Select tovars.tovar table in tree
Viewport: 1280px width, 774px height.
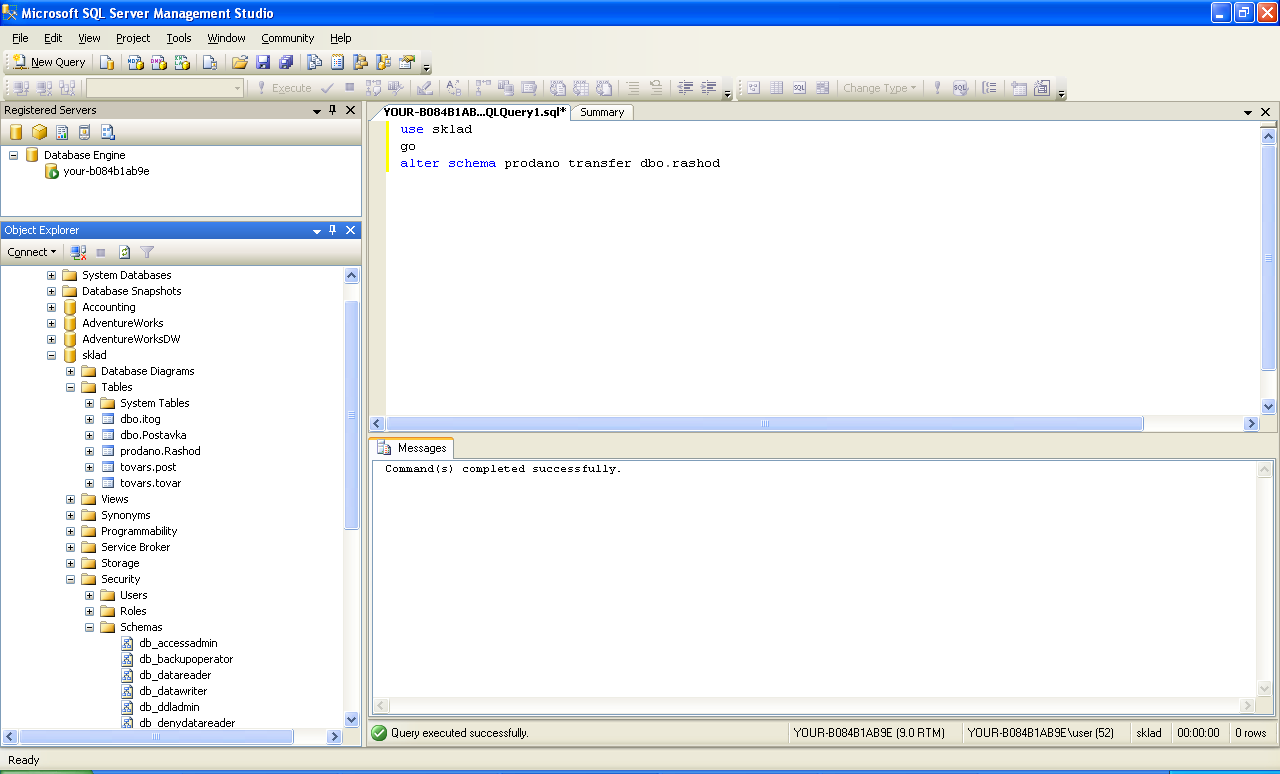150,483
